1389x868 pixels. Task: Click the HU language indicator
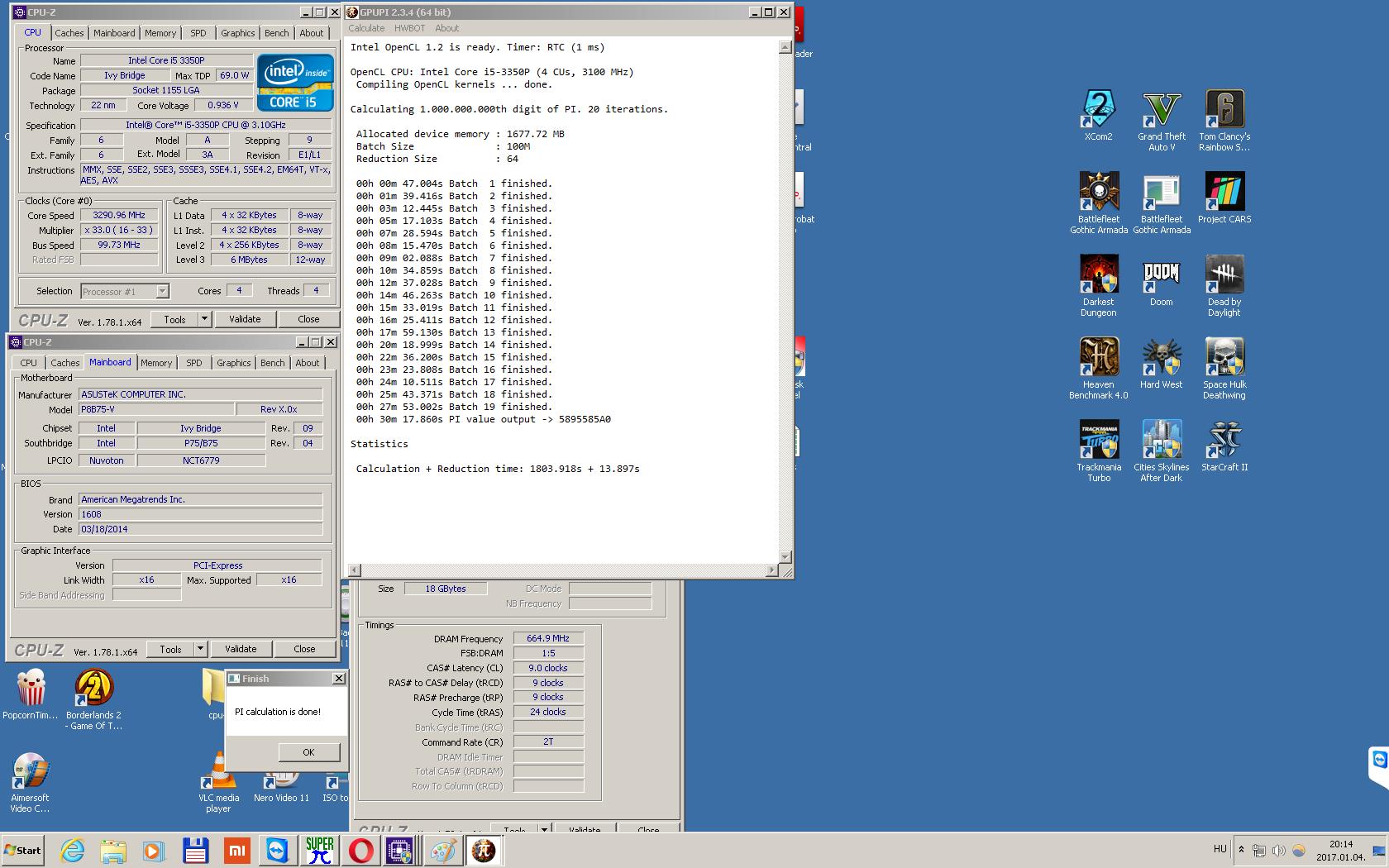(1220, 849)
